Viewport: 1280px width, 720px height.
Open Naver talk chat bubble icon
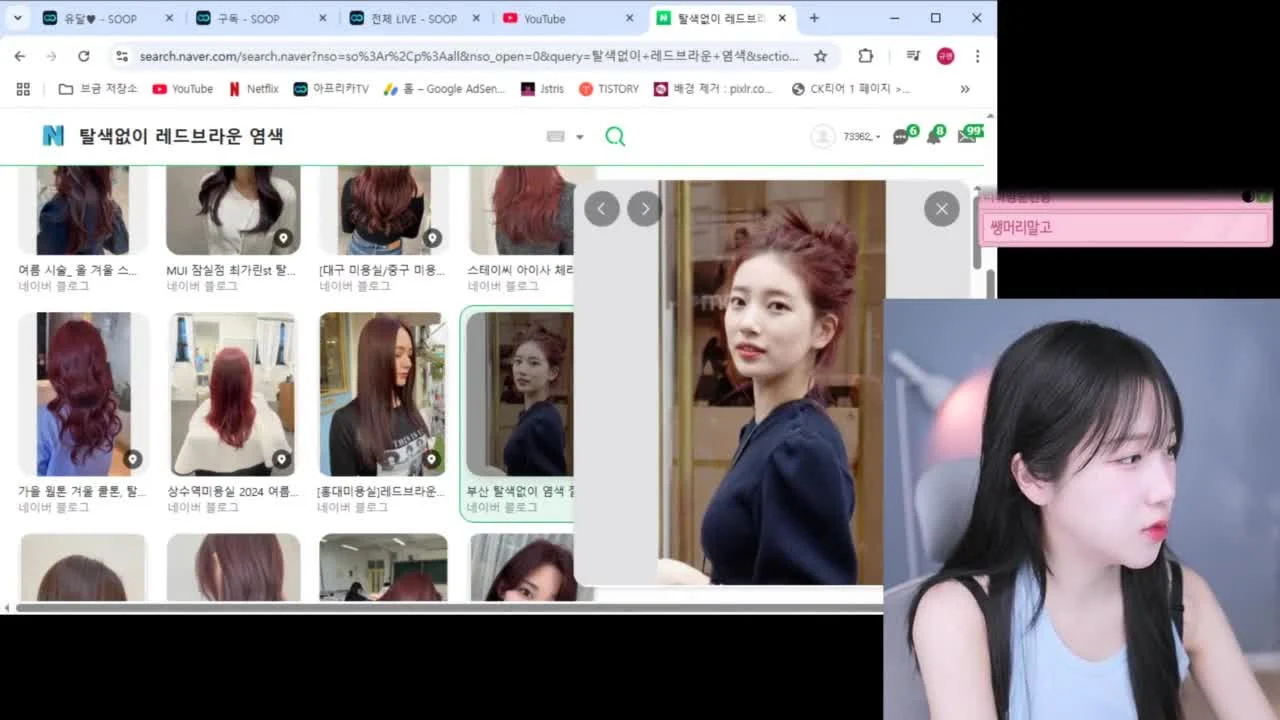point(902,135)
